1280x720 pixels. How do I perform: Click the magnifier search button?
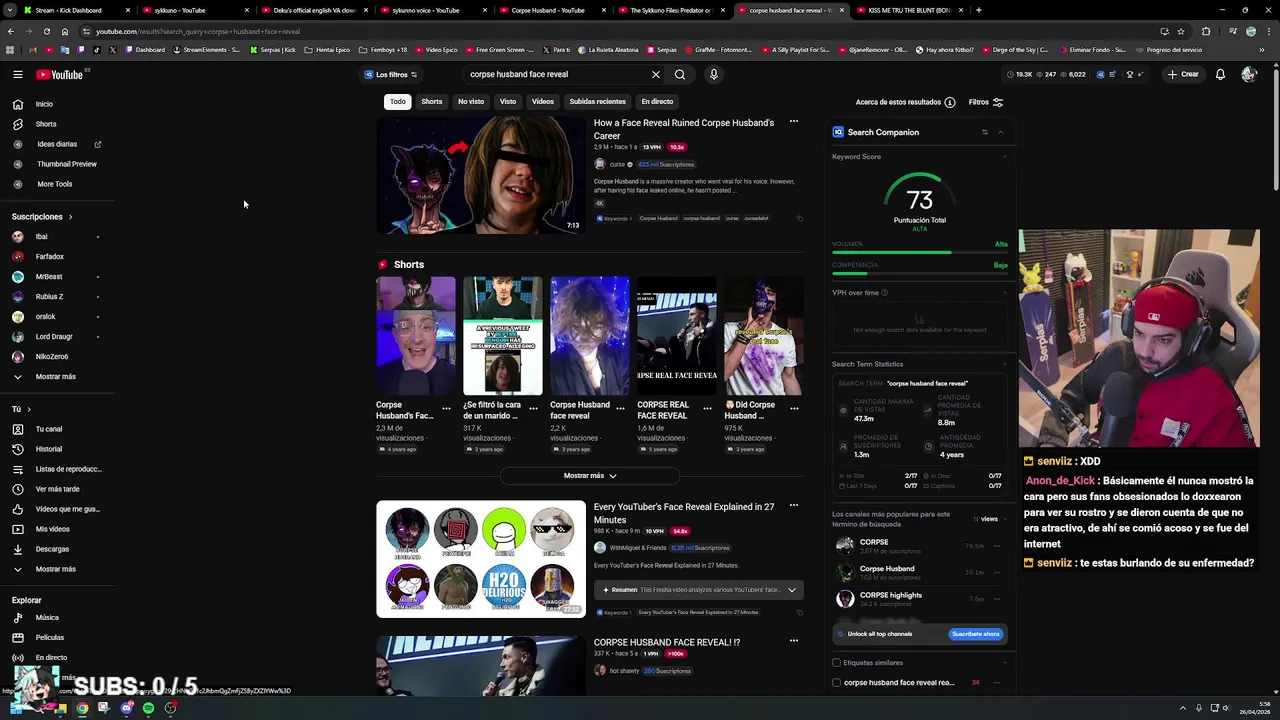(680, 74)
